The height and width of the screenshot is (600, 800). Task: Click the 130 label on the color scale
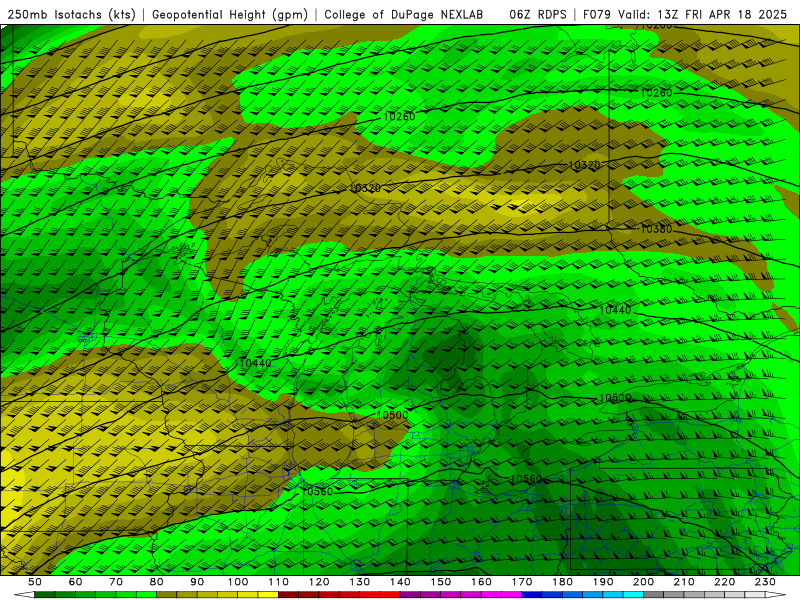[x=360, y=582]
